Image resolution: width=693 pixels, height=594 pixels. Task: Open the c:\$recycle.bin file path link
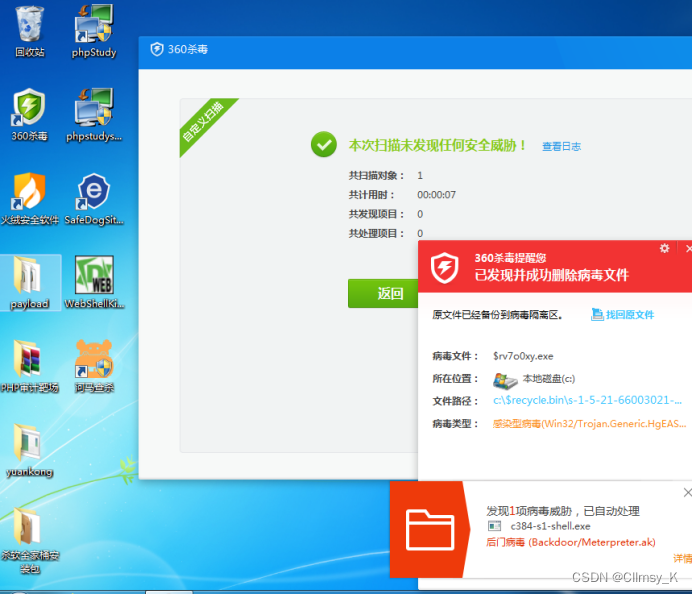[587, 400]
